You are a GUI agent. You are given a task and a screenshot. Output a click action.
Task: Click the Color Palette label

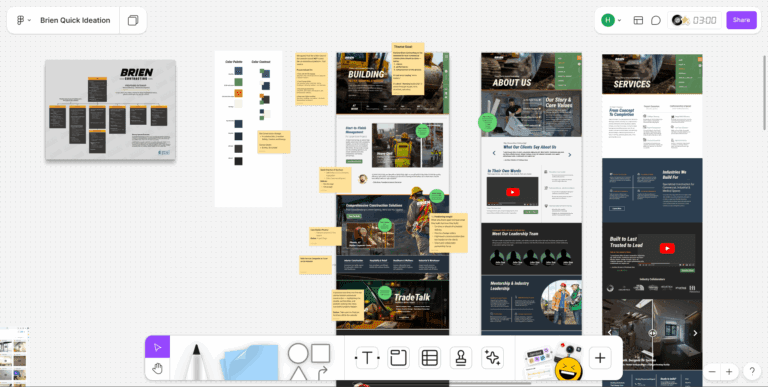coord(234,62)
